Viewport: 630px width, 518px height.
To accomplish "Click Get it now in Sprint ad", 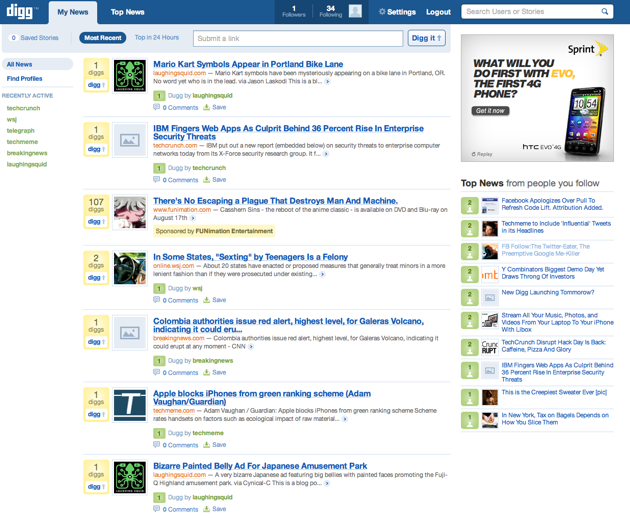I will click(x=490, y=111).
